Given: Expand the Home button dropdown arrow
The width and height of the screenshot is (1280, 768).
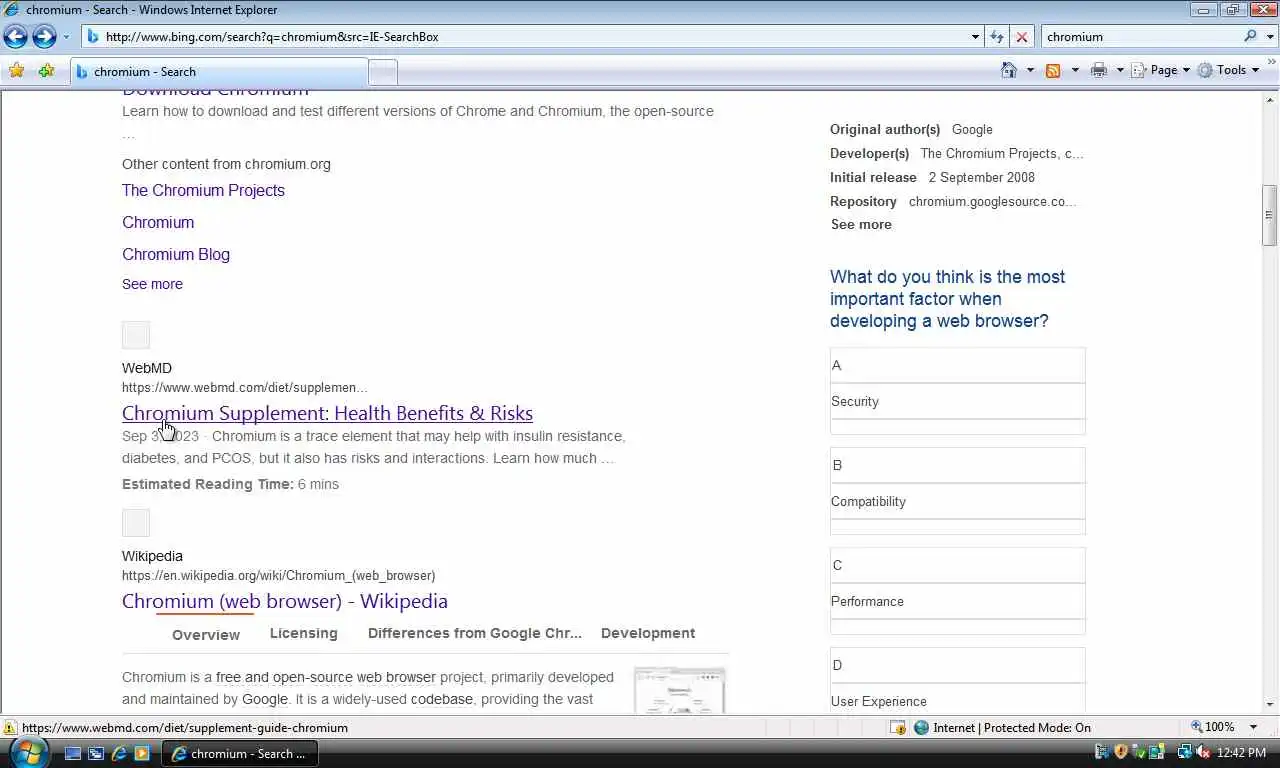Looking at the screenshot, I should 1030,70.
